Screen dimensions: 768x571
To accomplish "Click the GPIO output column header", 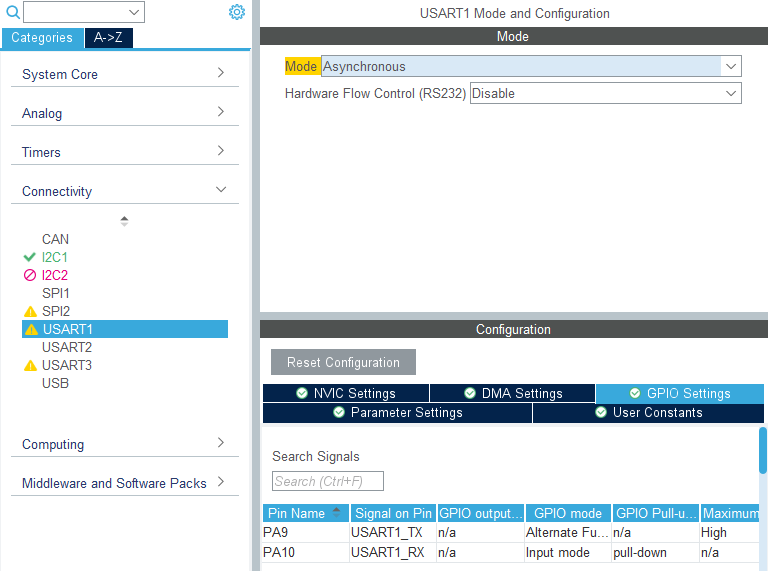I will [481, 513].
